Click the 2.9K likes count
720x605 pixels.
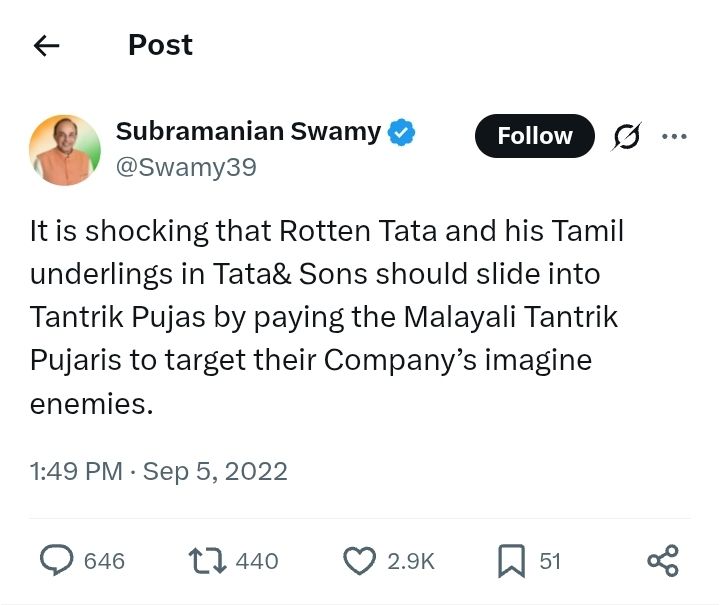(410, 561)
